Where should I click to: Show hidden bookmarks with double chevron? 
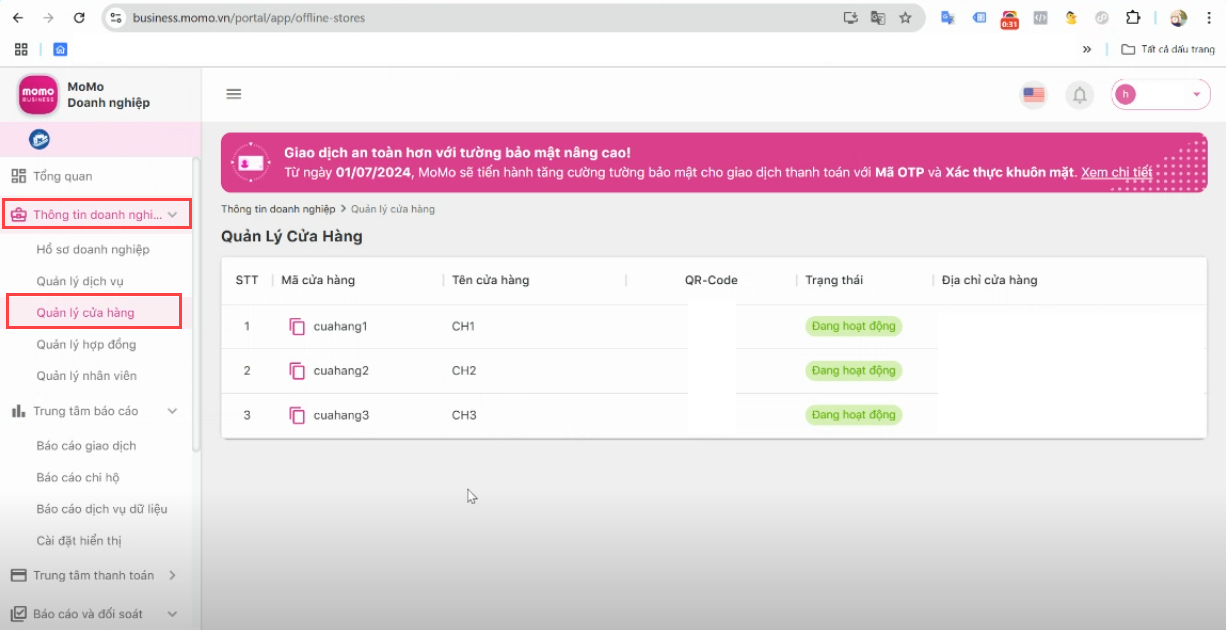1087,49
